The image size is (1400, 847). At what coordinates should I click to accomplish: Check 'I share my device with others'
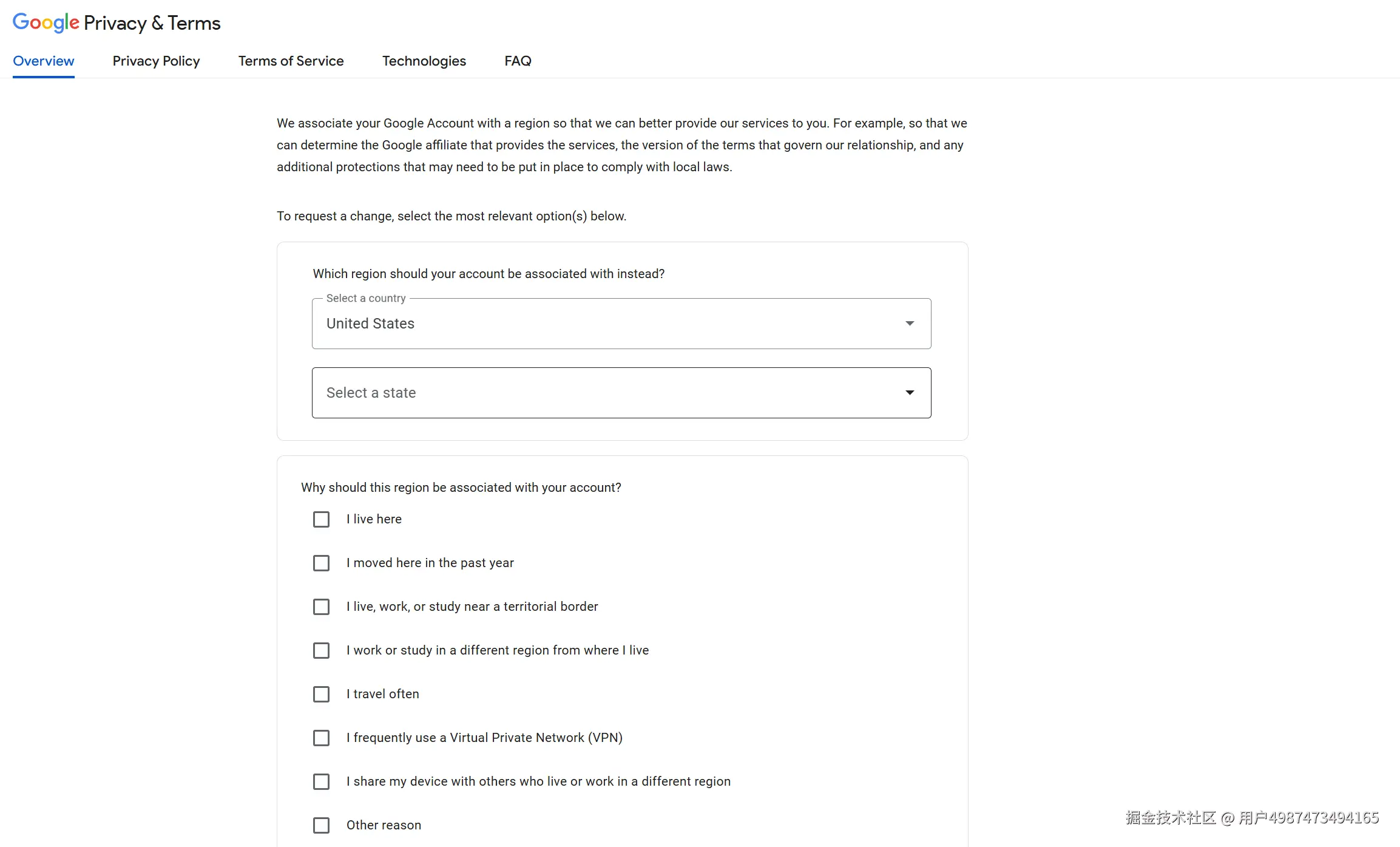321,781
